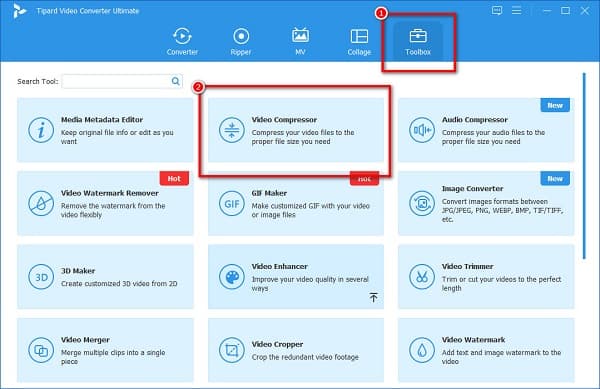600x389 pixels.
Task: Open Video Enhancer palette icon
Action: click(x=232, y=277)
